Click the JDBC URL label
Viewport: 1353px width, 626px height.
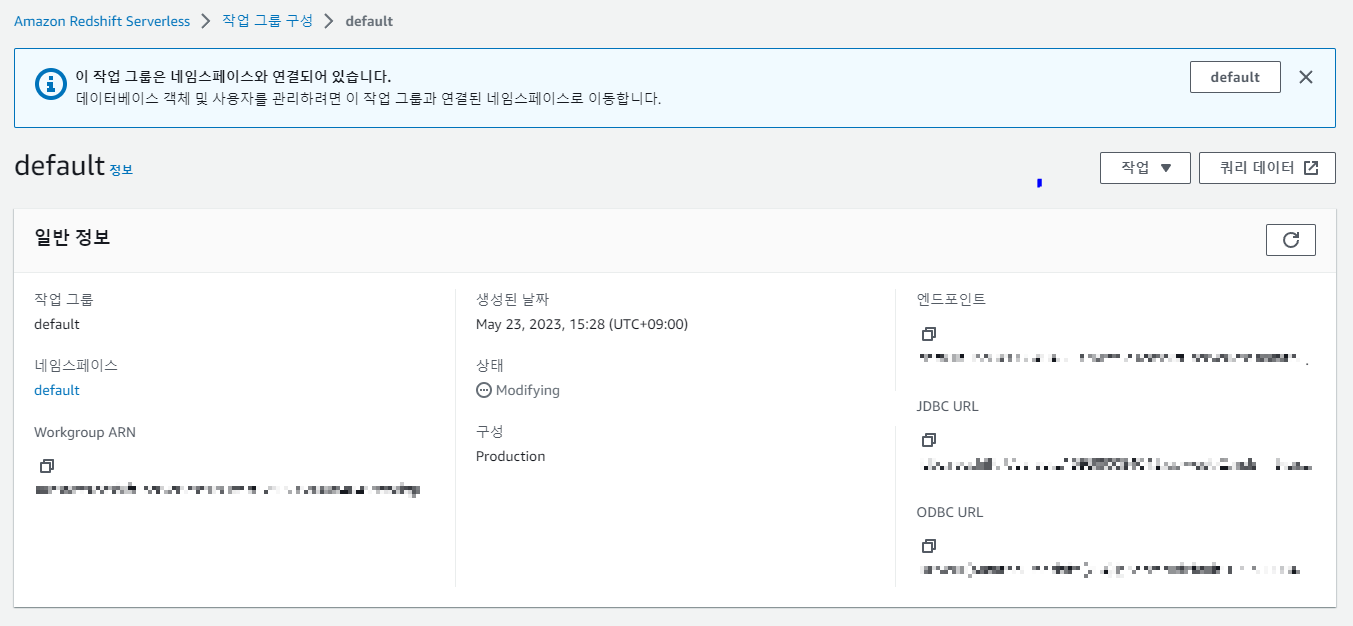pyautogui.click(x=948, y=406)
